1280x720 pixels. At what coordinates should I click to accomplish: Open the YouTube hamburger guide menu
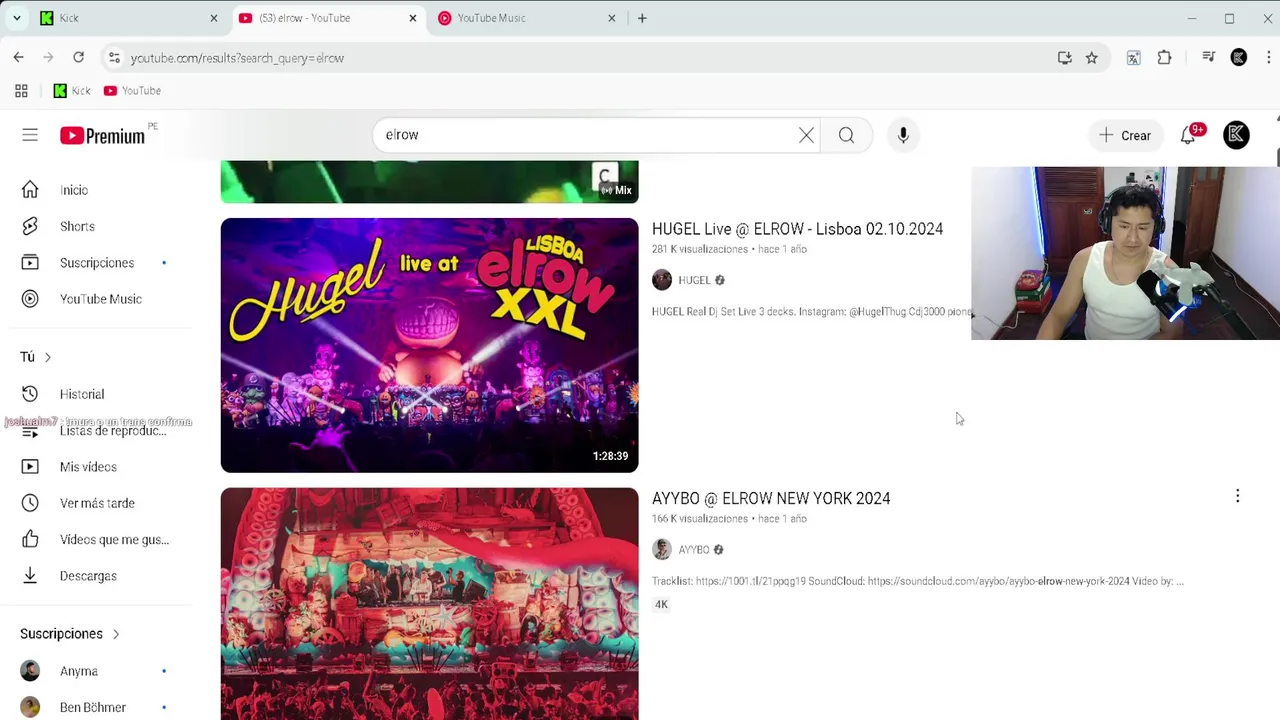pos(30,135)
